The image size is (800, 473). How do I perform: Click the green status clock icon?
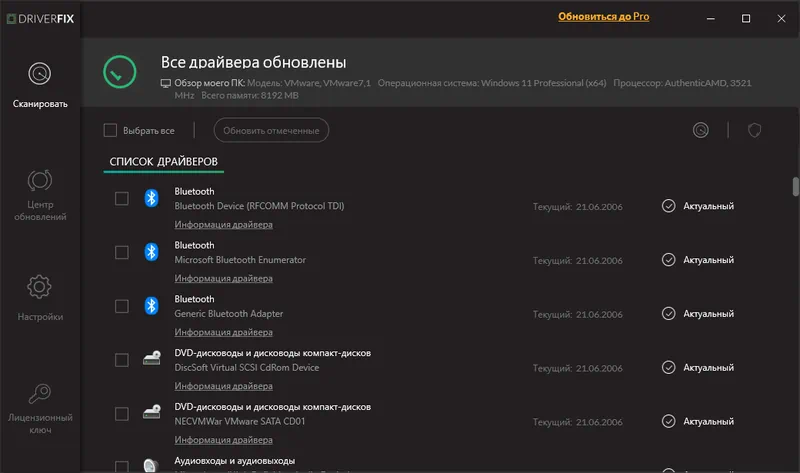[119, 72]
